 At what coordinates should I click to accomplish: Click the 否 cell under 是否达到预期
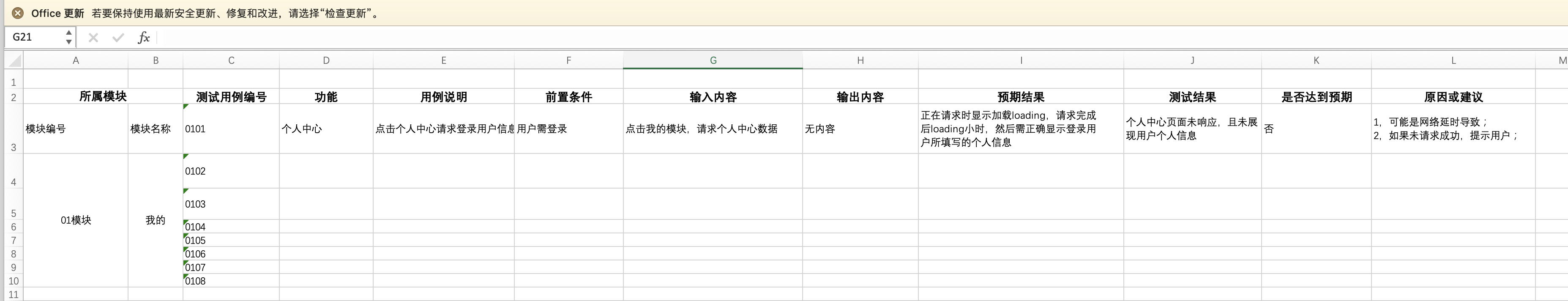tap(1316, 129)
